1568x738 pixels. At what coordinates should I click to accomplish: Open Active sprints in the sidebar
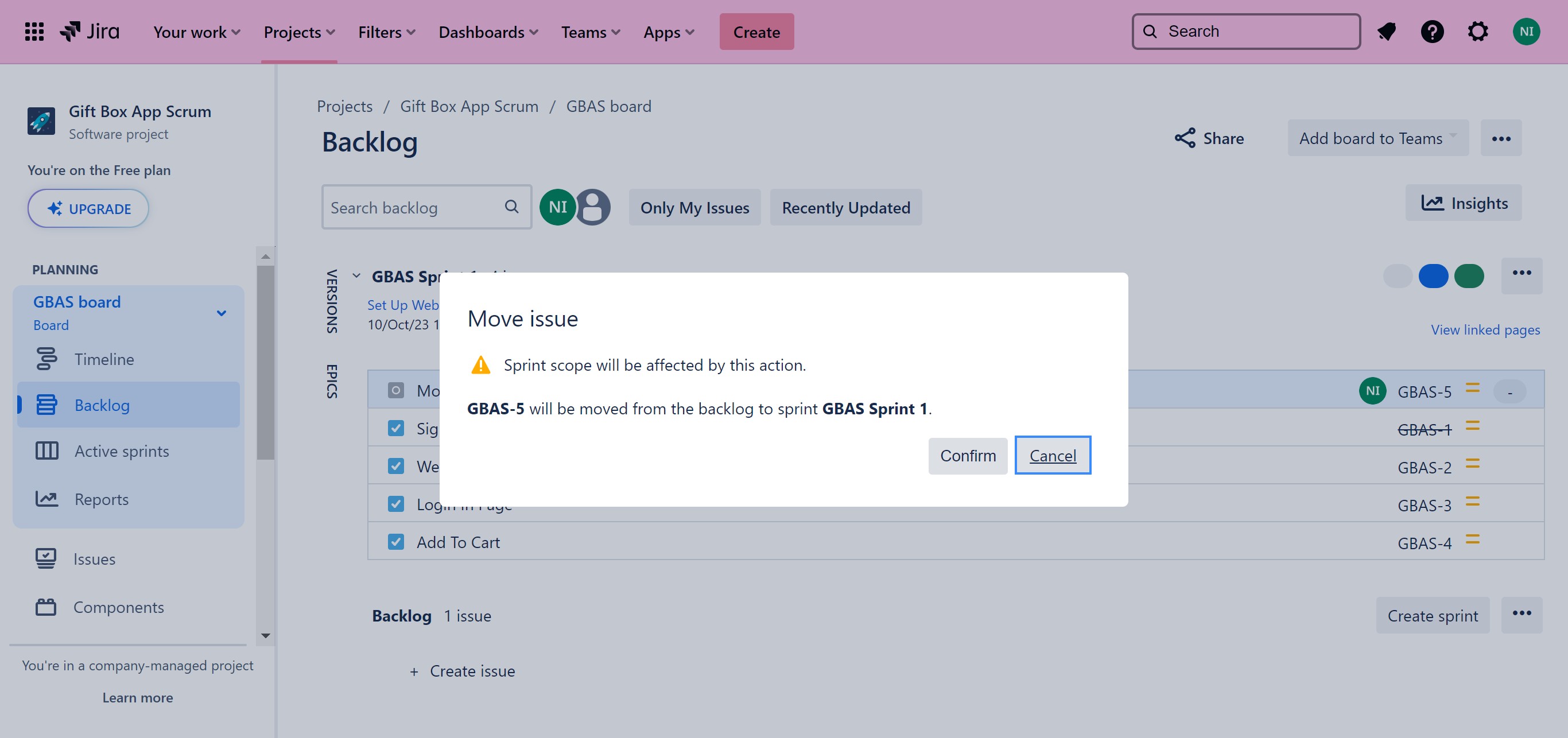click(x=121, y=451)
